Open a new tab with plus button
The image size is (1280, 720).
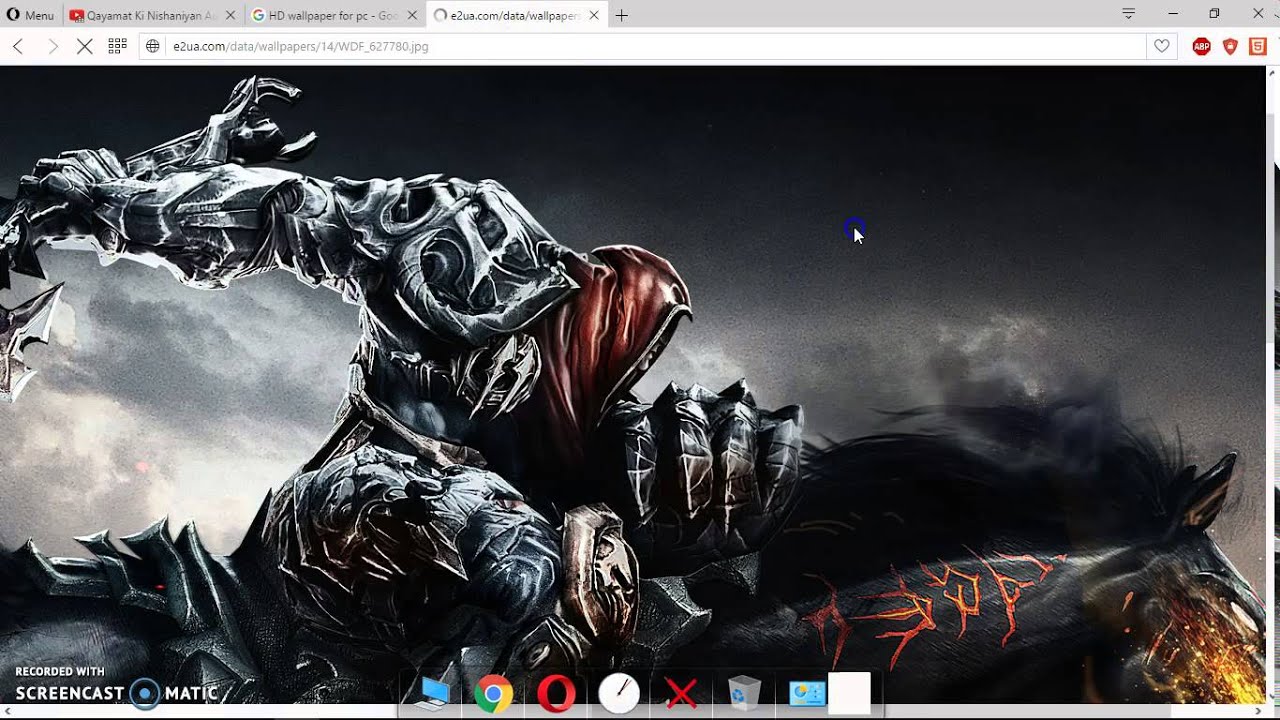[x=621, y=15]
